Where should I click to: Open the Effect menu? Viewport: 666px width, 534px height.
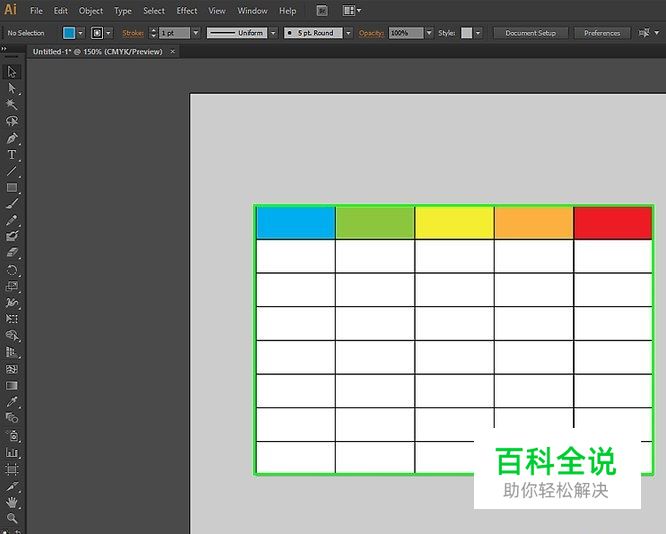pos(187,11)
